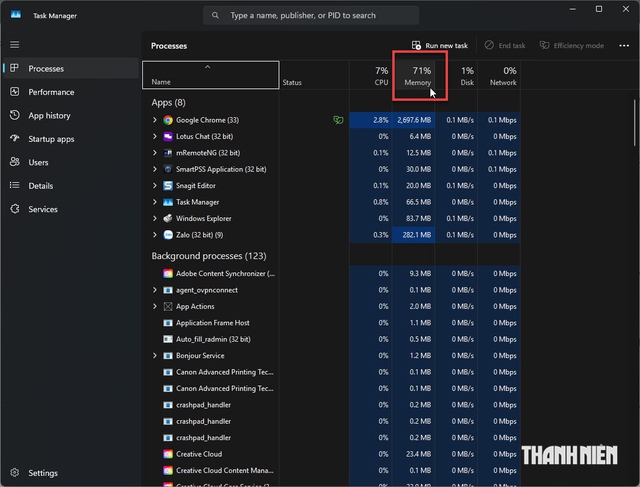Screen dimensions: 640x487
Task: Expand the Zalo (32 bit) group
Action: tap(155, 235)
